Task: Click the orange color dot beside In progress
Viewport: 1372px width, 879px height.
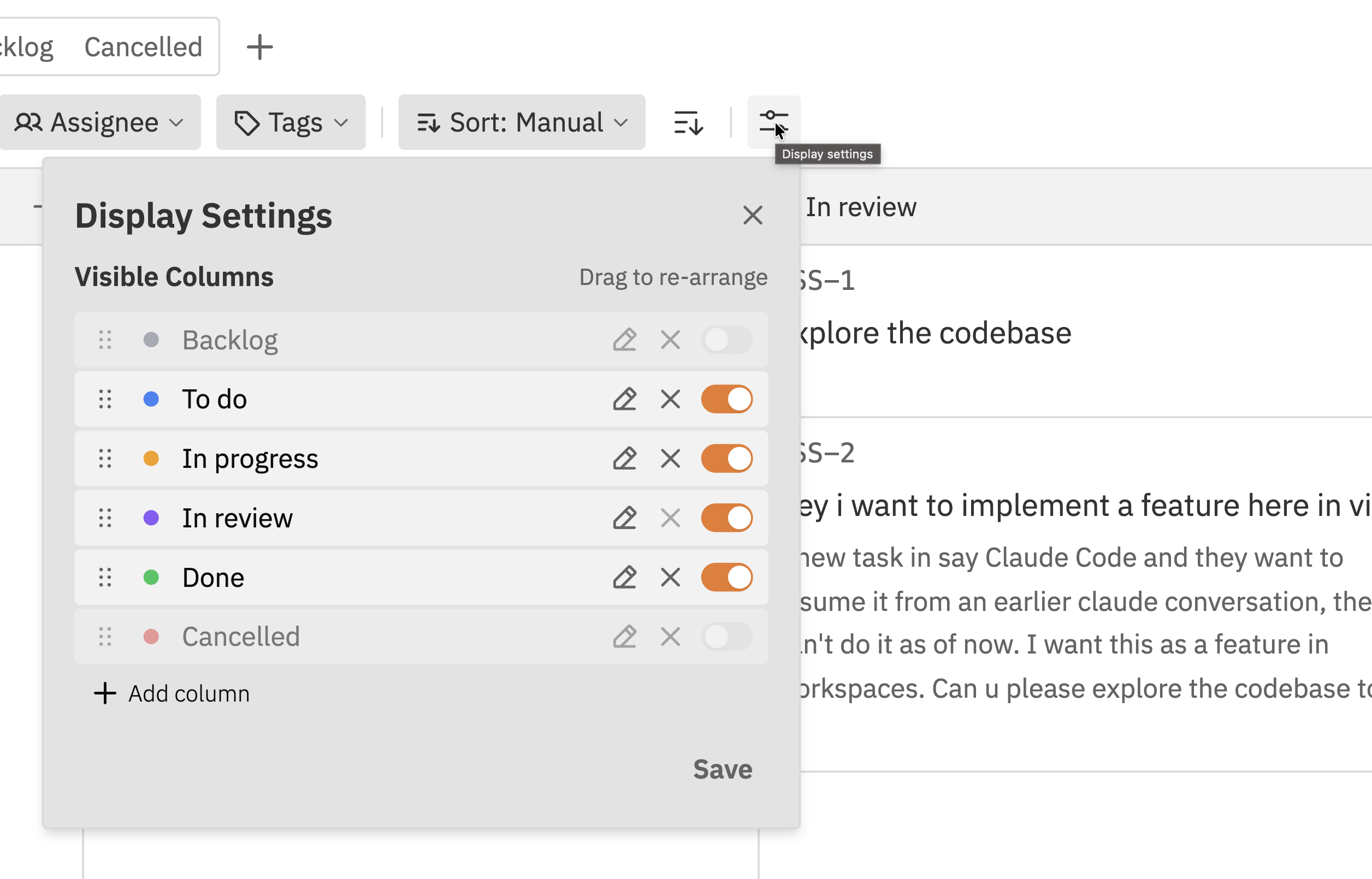Action: coord(152,459)
